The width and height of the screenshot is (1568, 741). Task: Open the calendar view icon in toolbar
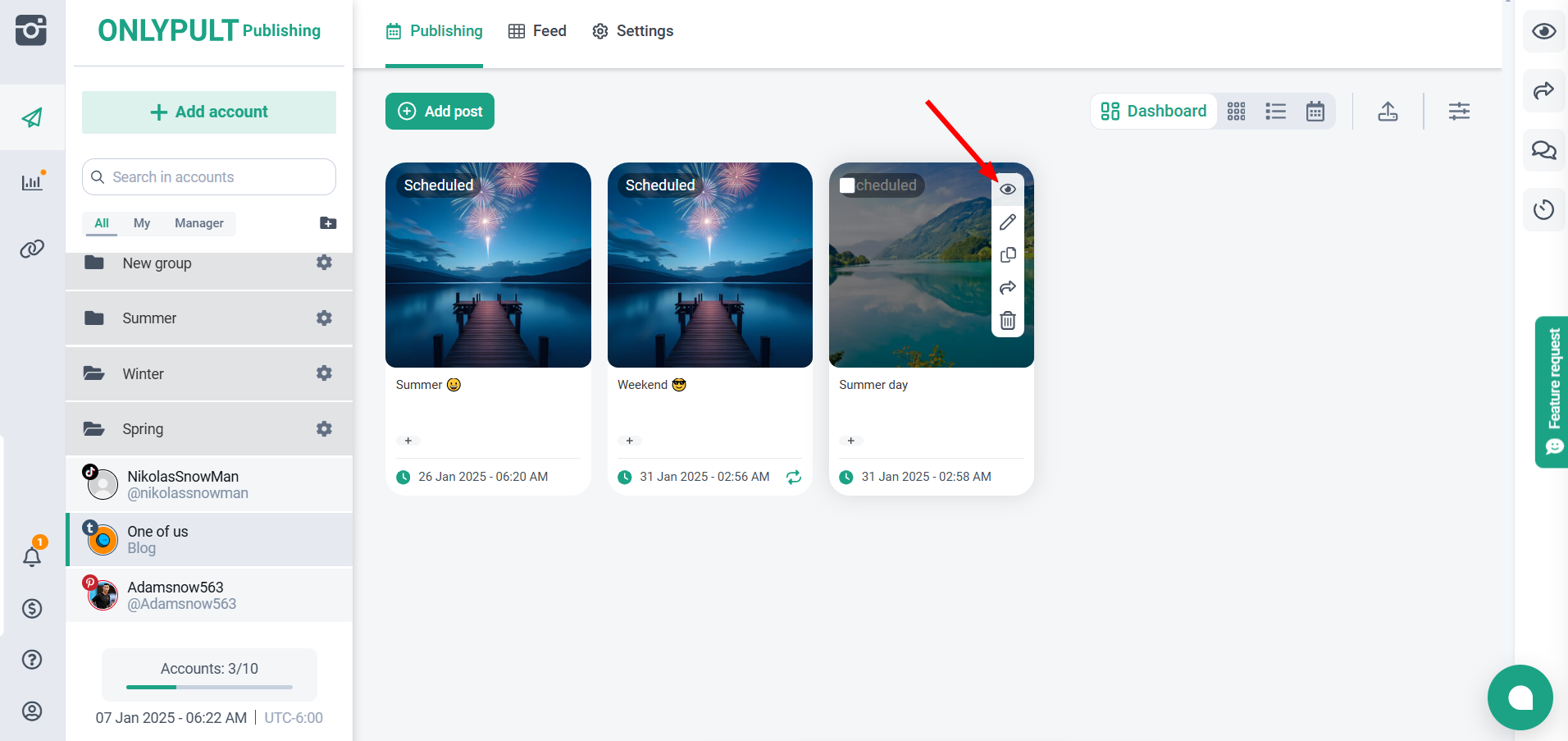1315,112
